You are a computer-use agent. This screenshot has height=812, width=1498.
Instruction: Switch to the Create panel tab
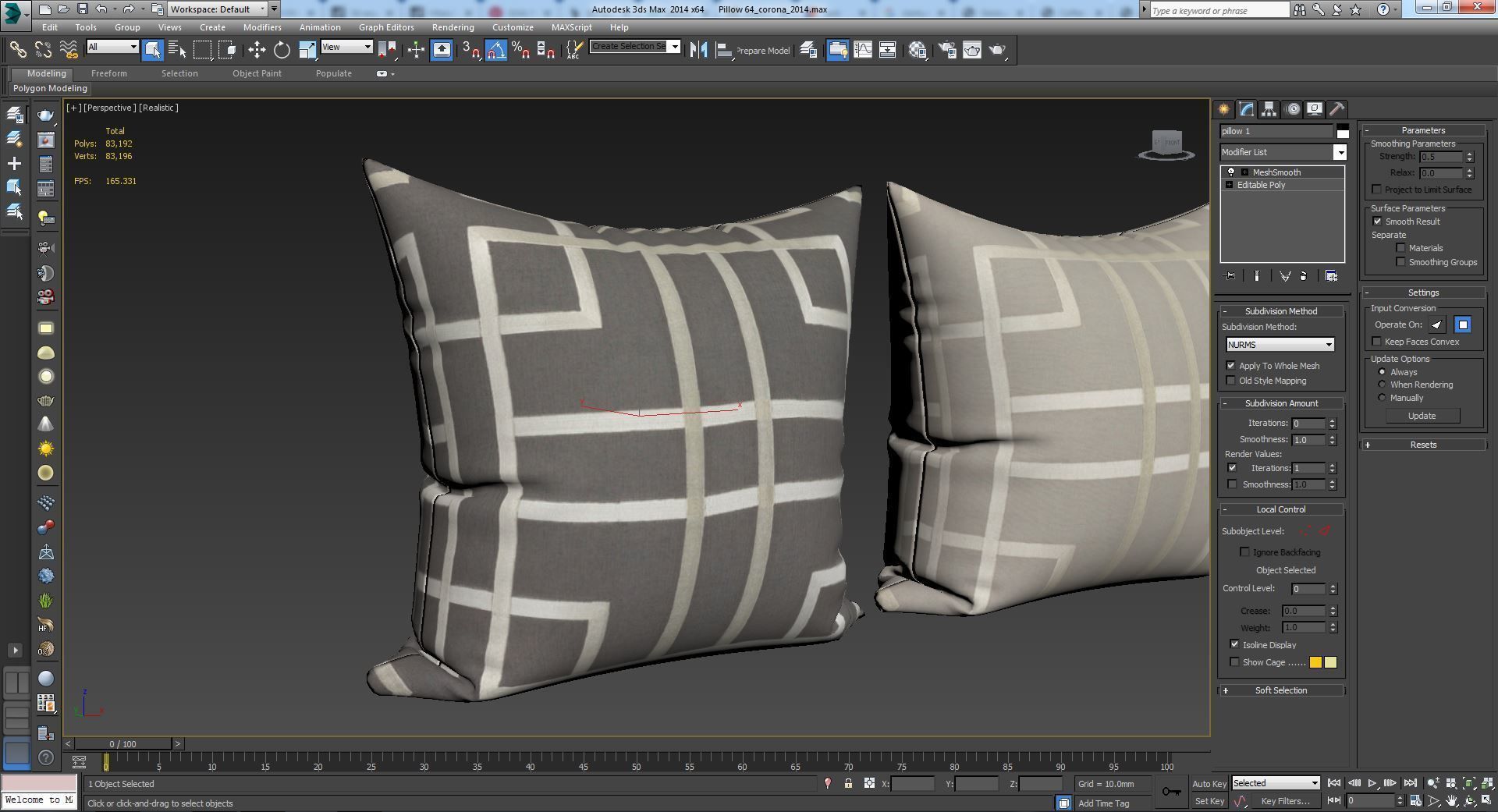point(1223,109)
